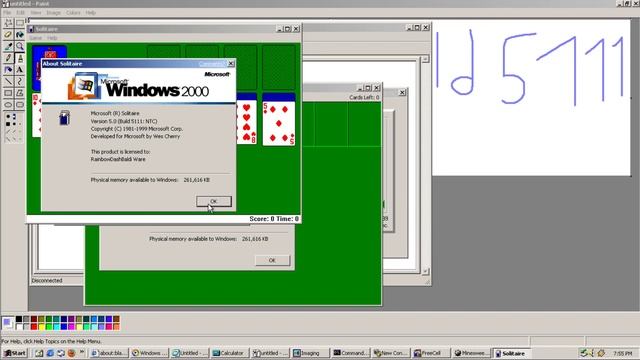640x360 pixels.
Task: Open Paint's View menu
Action: (36, 13)
